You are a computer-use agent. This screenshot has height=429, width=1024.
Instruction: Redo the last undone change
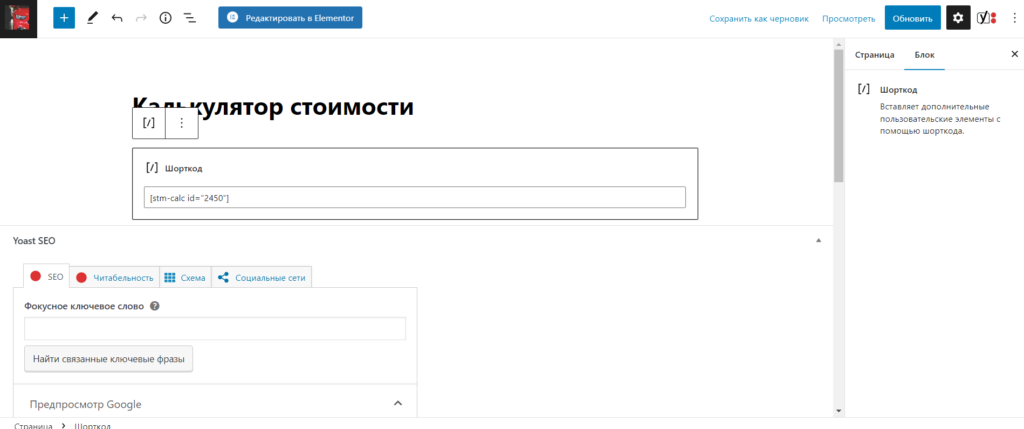point(141,18)
